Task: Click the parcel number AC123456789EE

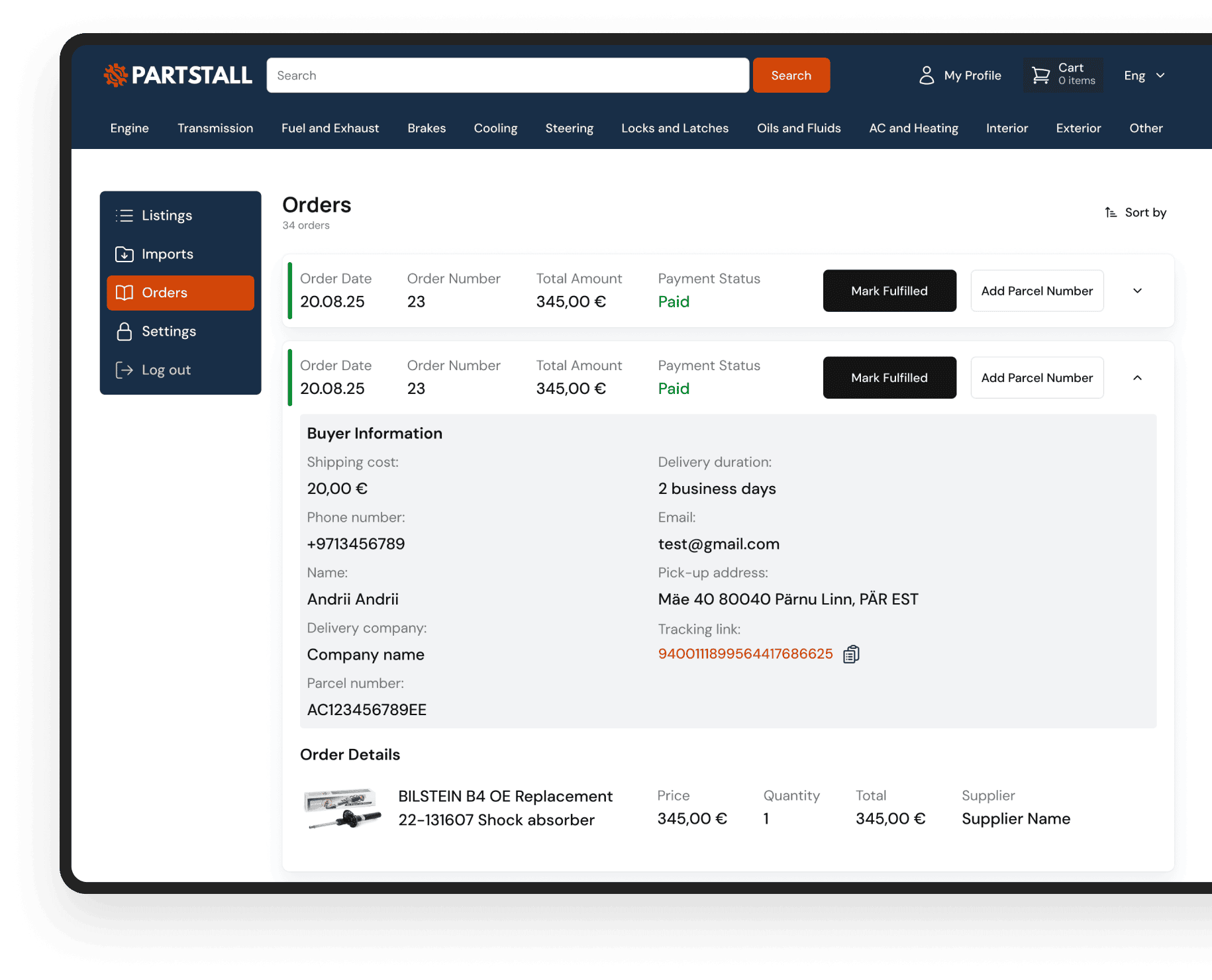Action: pos(366,710)
